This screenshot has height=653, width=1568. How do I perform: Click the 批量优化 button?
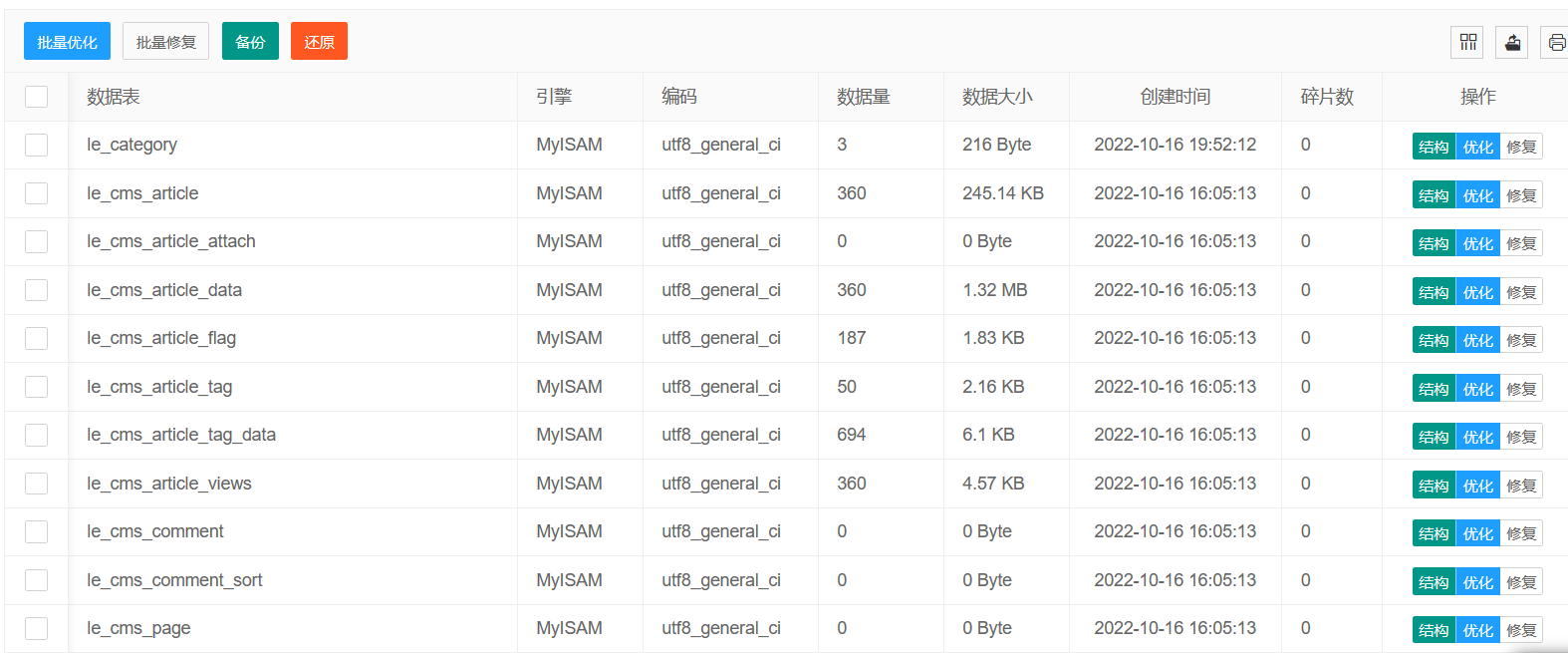pyautogui.click(x=67, y=42)
